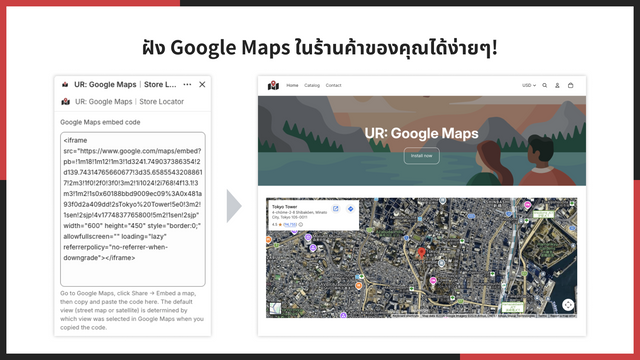
Task: Open the Catalog menu link
Action: (x=312, y=85)
